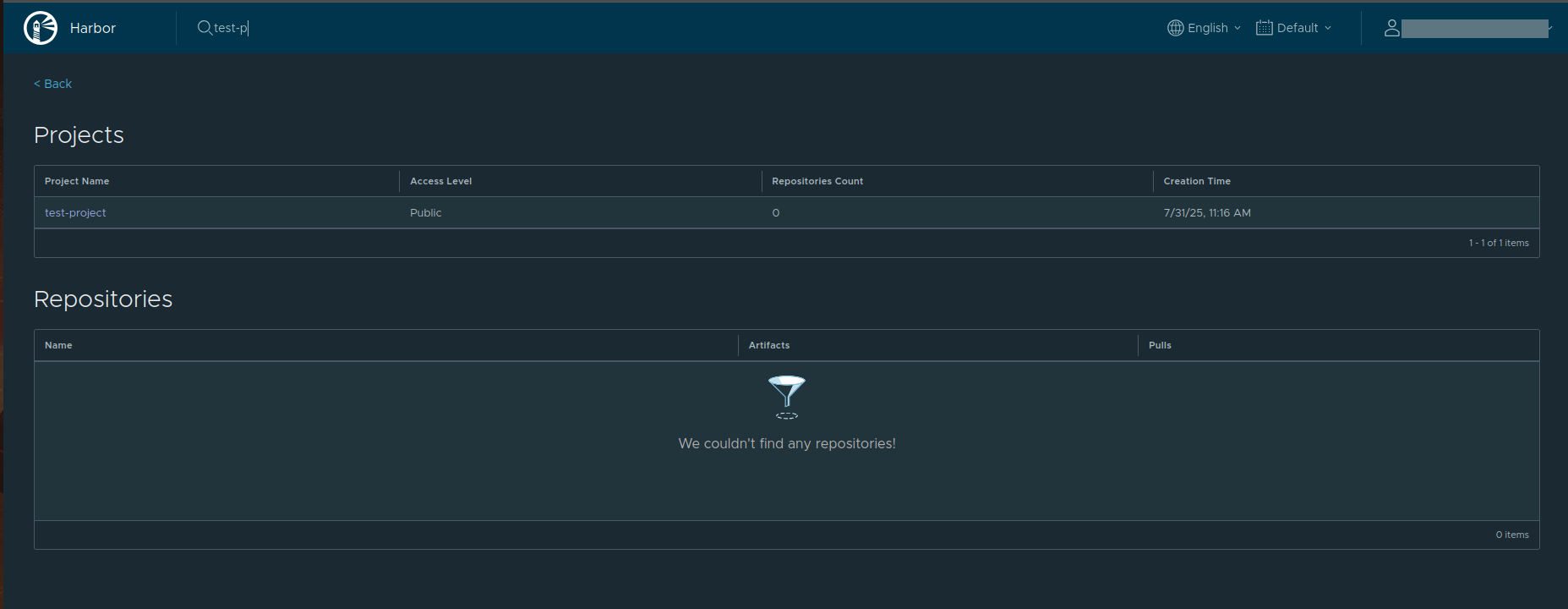Go back using the Back link
The width and height of the screenshot is (1568, 609).
tap(52, 84)
